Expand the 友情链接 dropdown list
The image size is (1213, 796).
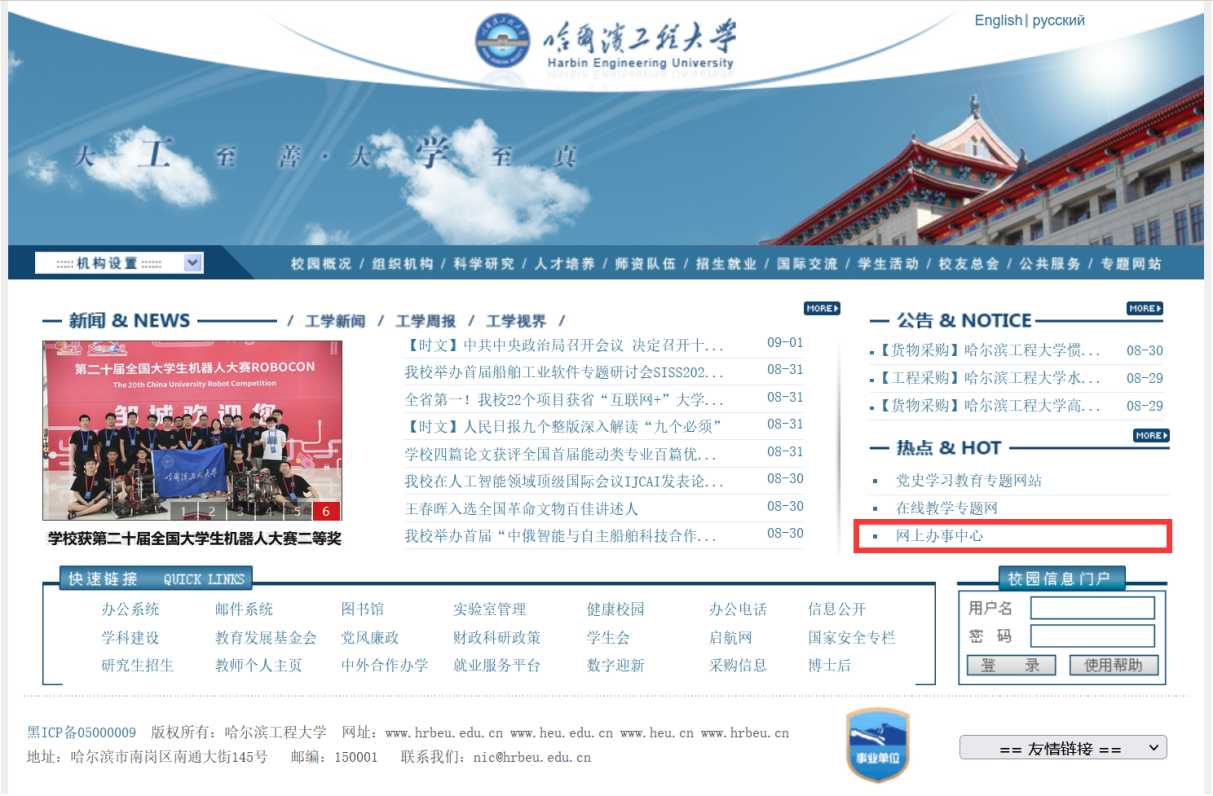pyautogui.click(x=1062, y=748)
